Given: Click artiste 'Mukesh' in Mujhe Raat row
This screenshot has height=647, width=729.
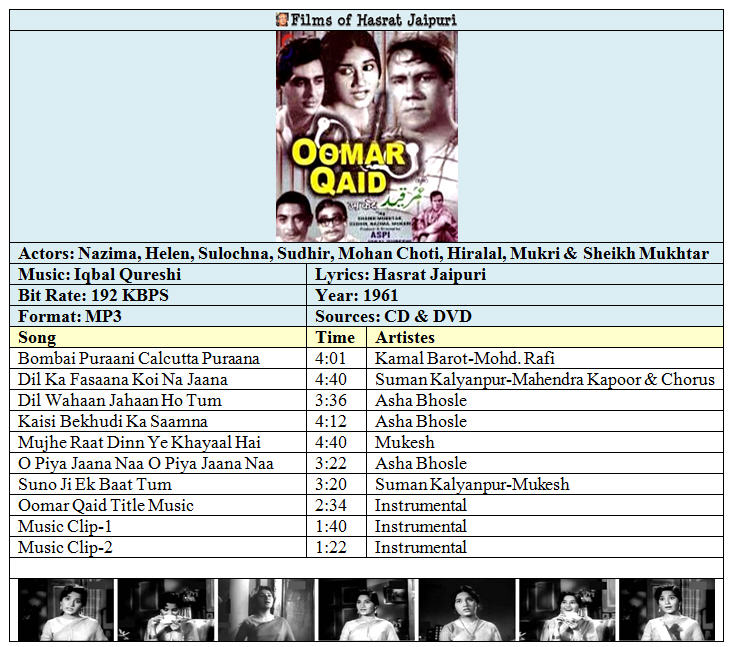Looking at the screenshot, I should click(x=404, y=442).
